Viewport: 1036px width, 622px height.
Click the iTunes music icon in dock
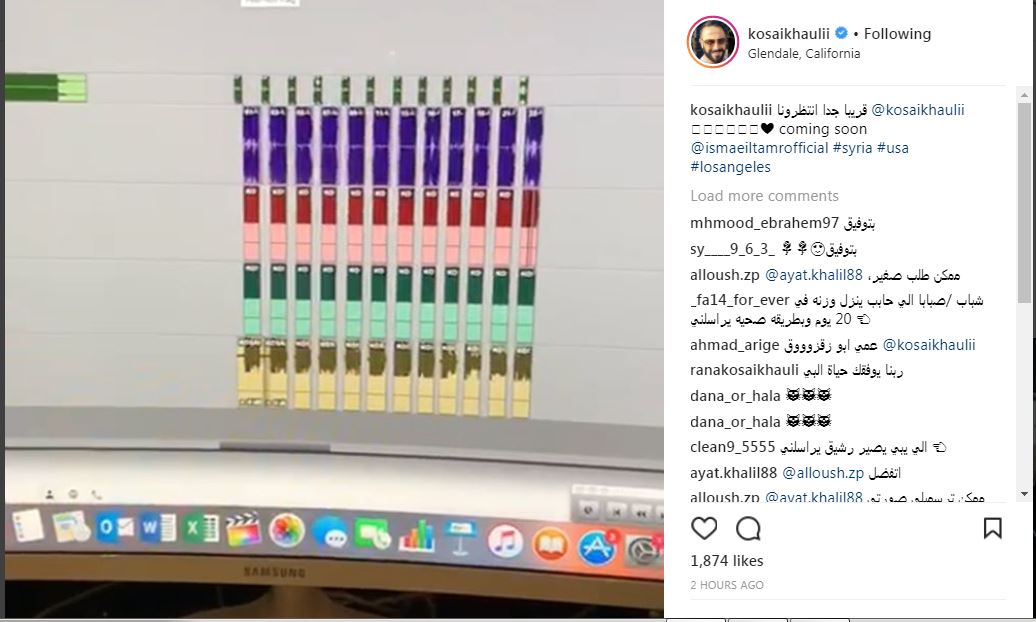[x=505, y=541]
